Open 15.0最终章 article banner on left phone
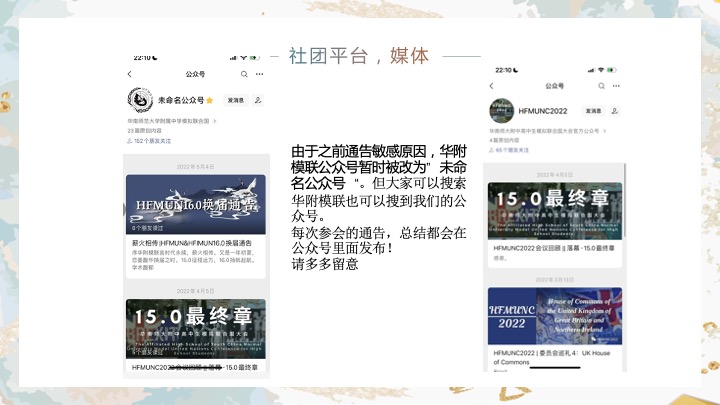The height and width of the screenshot is (405, 720). pos(196,328)
